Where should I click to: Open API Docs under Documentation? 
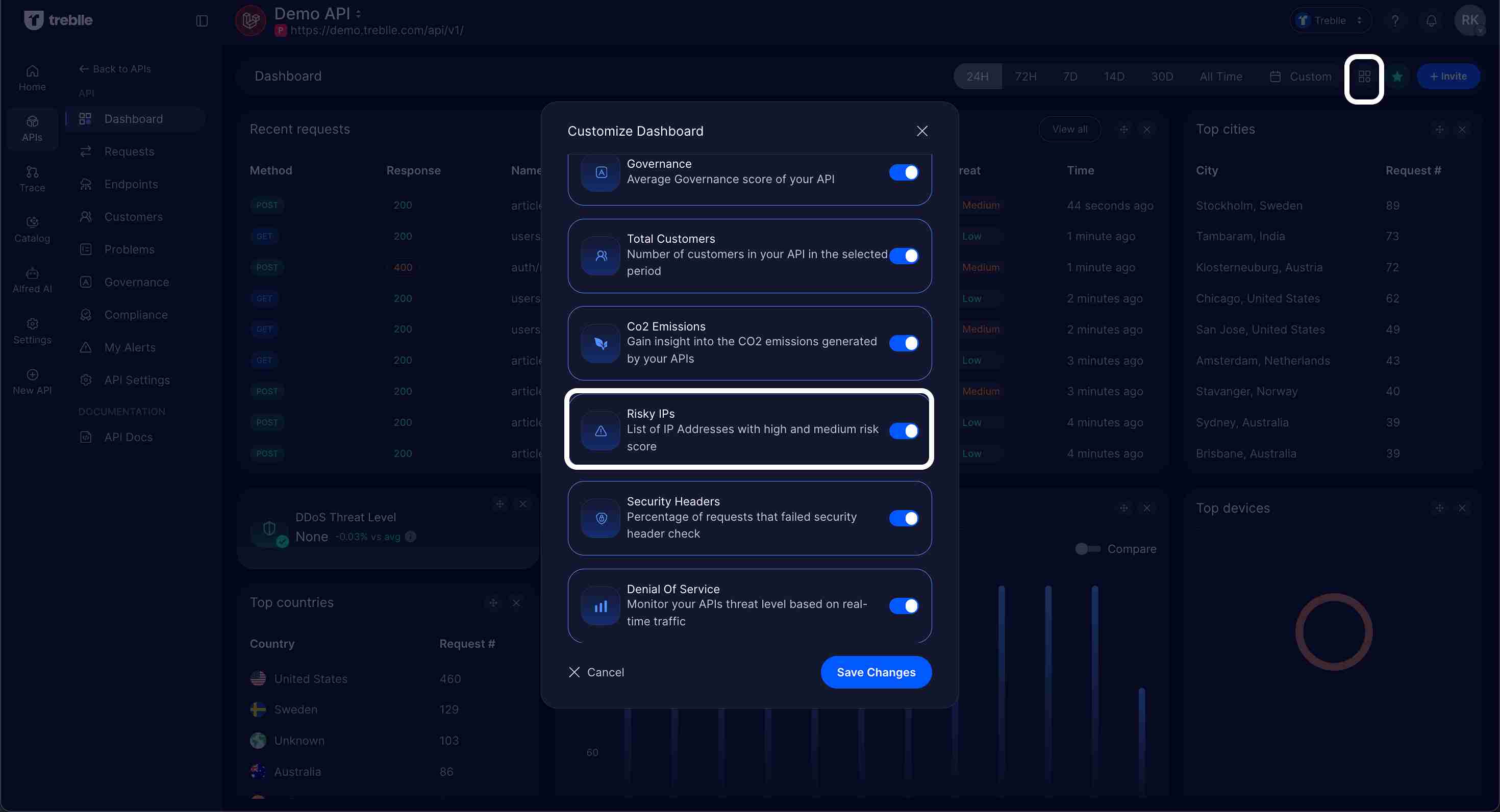tap(128, 437)
